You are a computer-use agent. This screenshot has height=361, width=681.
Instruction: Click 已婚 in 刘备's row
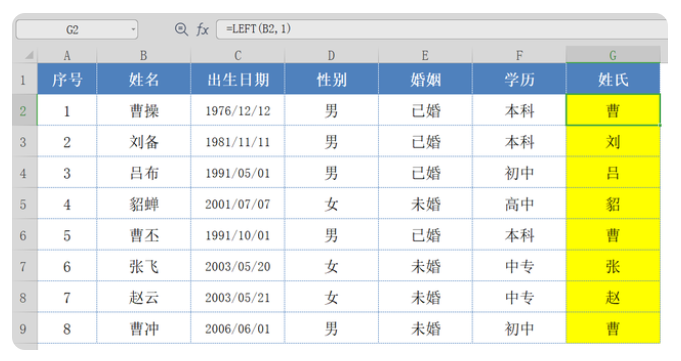click(425, 142)
